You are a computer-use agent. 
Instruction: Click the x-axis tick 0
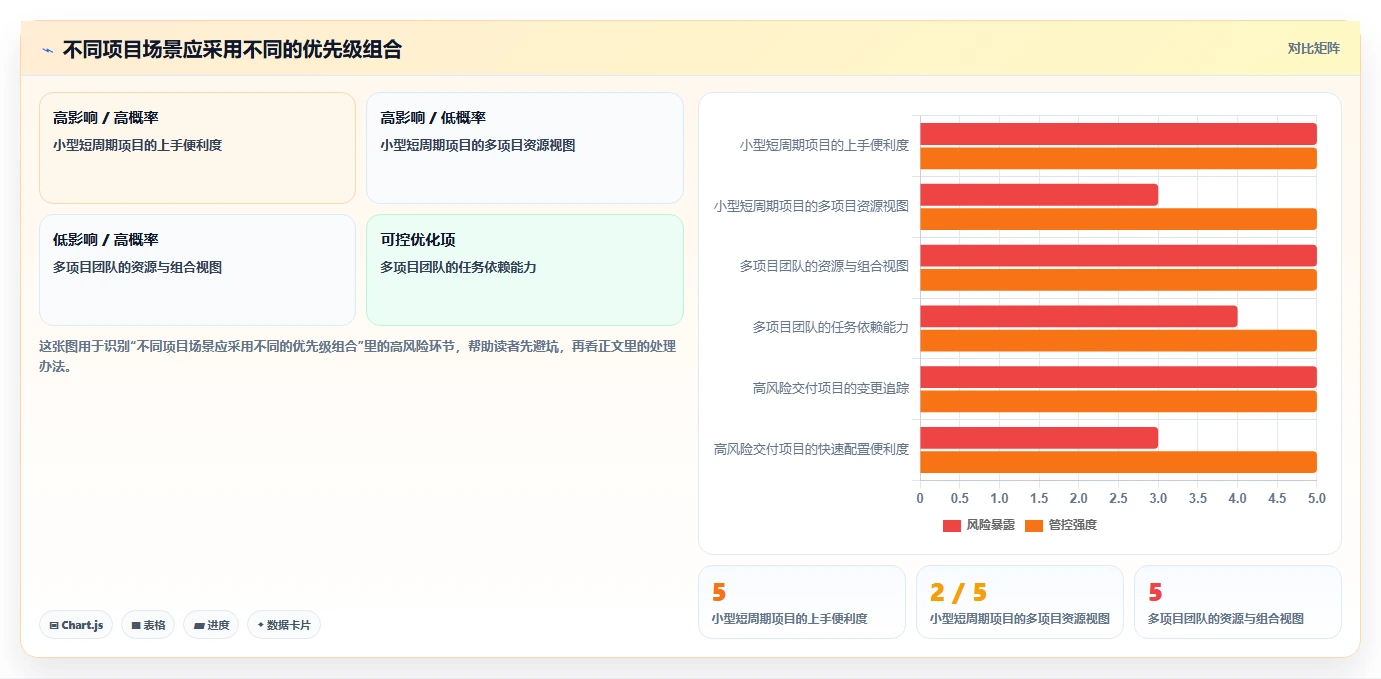click(920, 498)
